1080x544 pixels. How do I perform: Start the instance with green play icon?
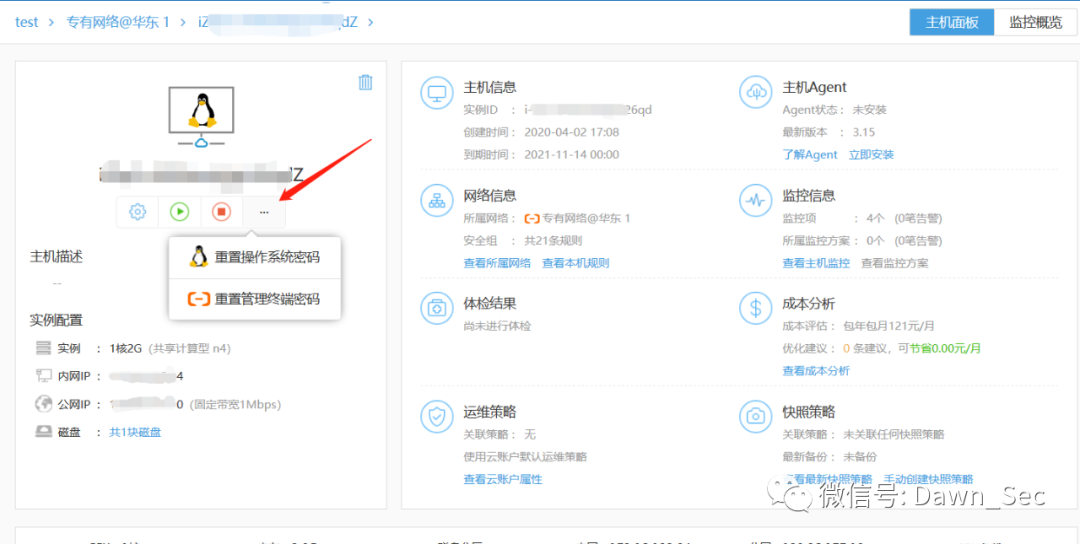tap(180, 211)
